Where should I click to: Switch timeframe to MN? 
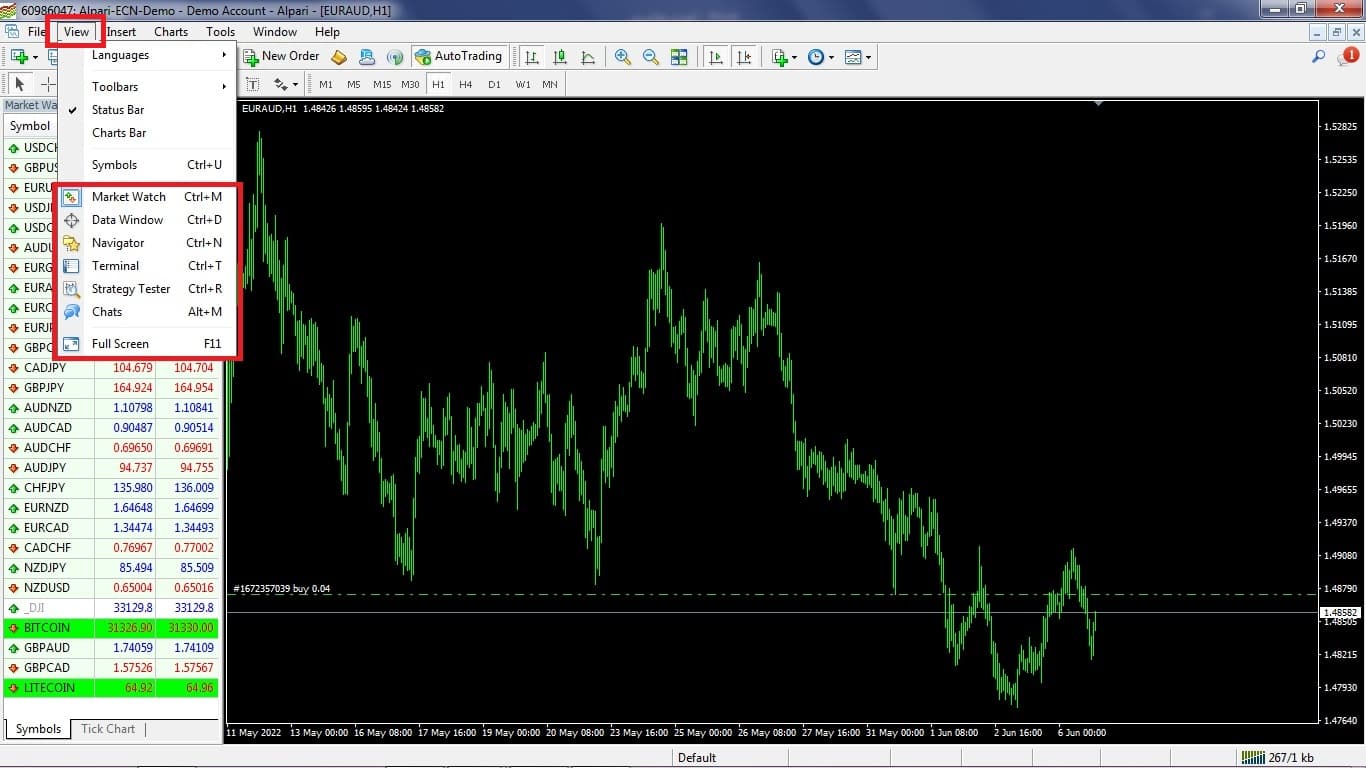click(x=550, y=85)
